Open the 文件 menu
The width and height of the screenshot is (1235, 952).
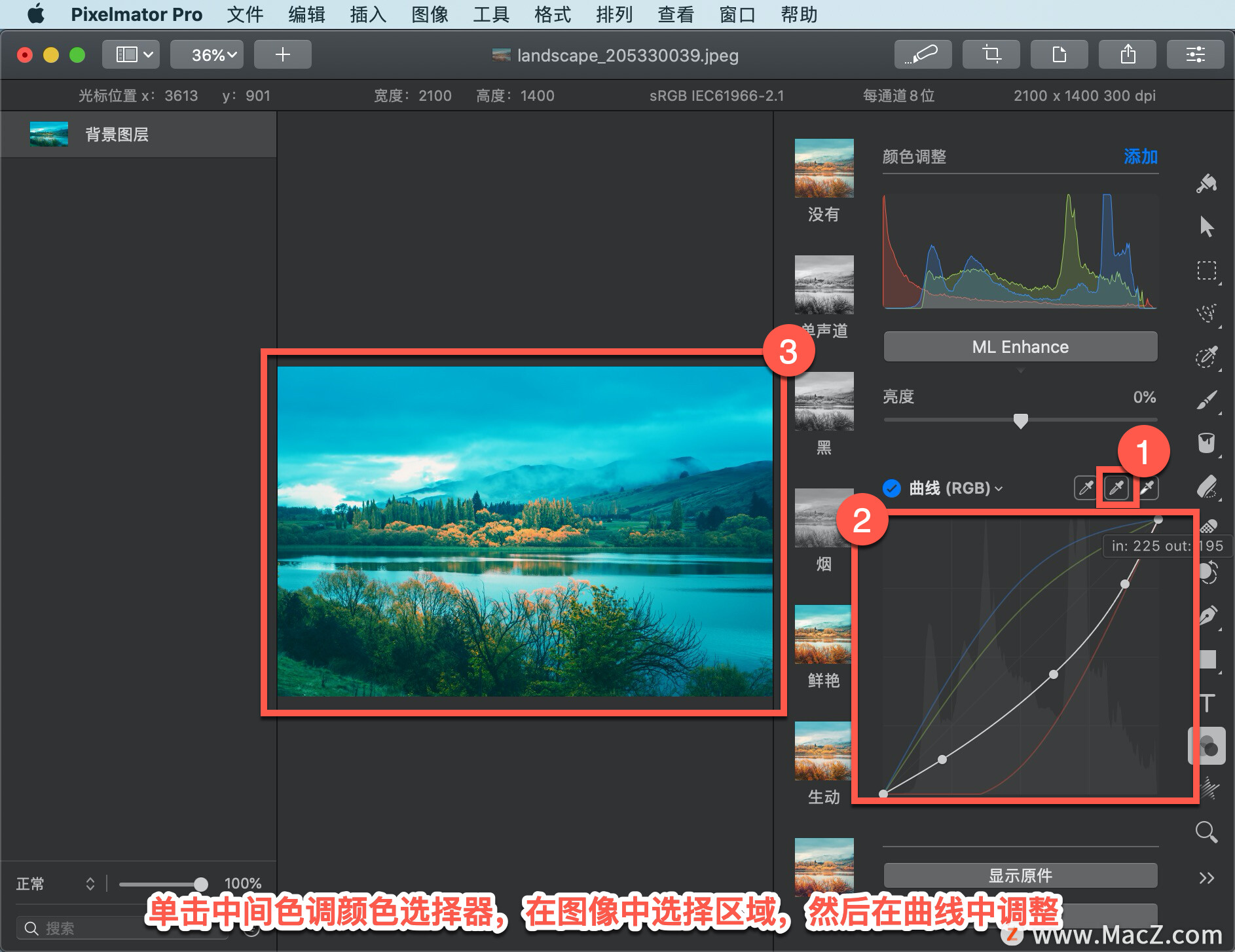(x=245, y=14)
